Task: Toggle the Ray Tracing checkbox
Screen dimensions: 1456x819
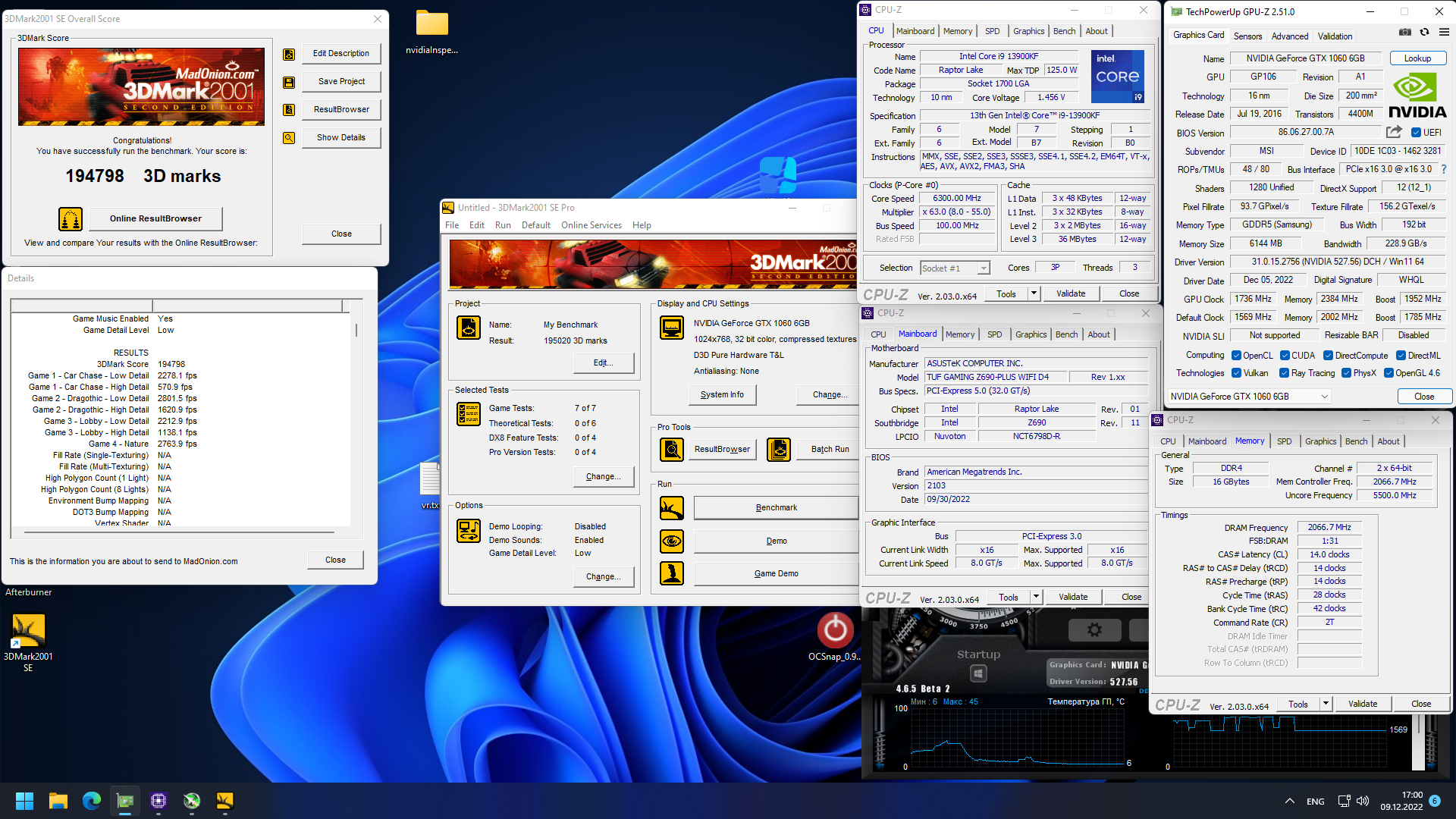Action: click(x=1284, y=373)
